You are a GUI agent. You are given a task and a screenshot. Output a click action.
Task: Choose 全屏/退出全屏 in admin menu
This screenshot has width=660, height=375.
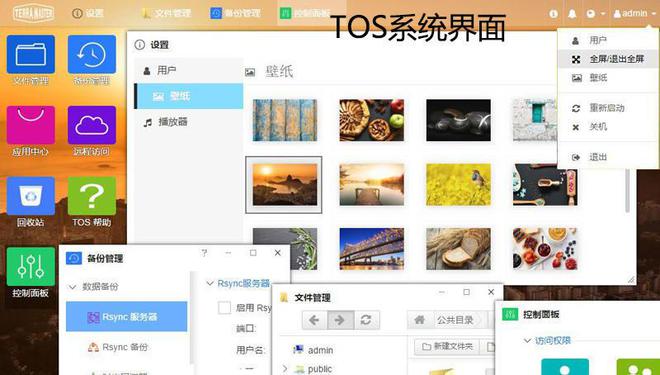point(608,59)
